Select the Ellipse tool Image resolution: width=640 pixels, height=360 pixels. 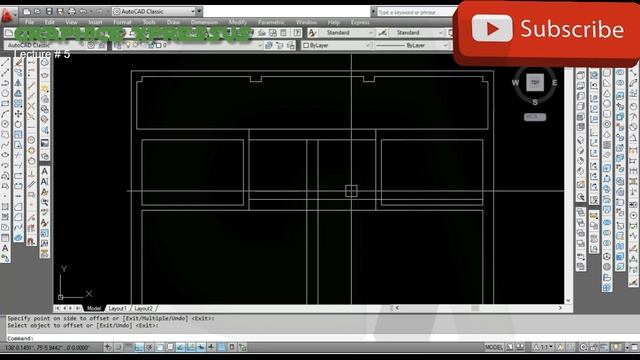click(5, 155)
